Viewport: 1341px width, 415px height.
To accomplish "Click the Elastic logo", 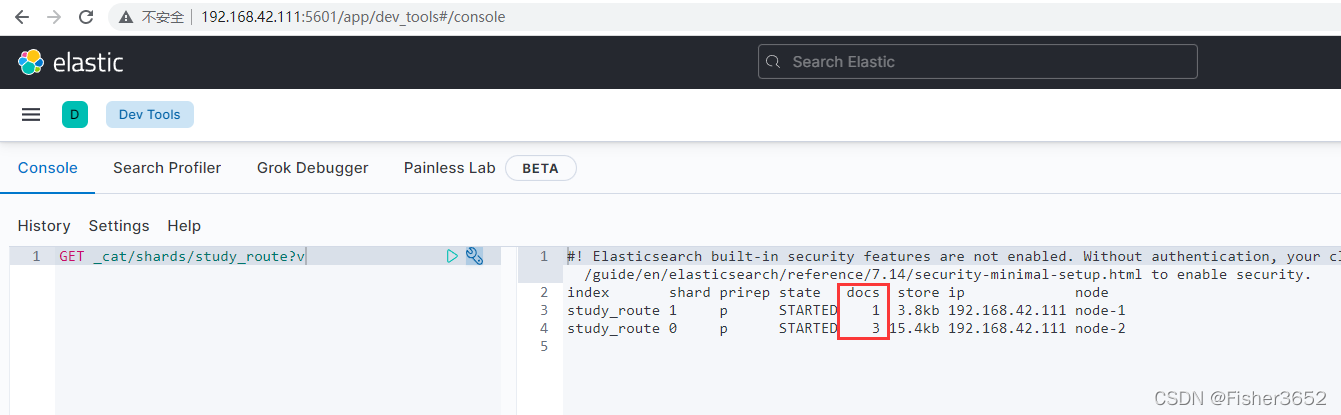I will tap(70, 62).
